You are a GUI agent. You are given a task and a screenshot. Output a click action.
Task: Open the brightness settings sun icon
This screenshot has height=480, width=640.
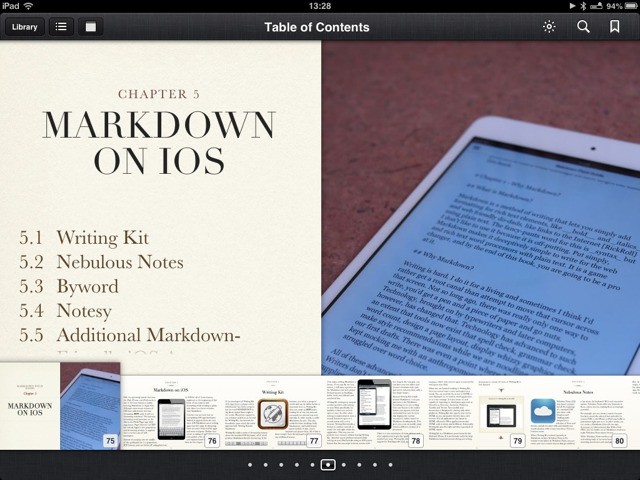click(x=549, y=27)
